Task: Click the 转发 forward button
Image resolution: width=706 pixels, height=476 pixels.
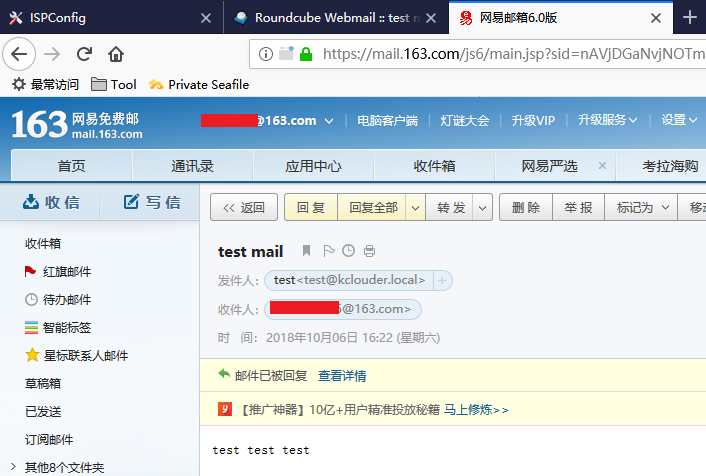Action: (451, 208)
